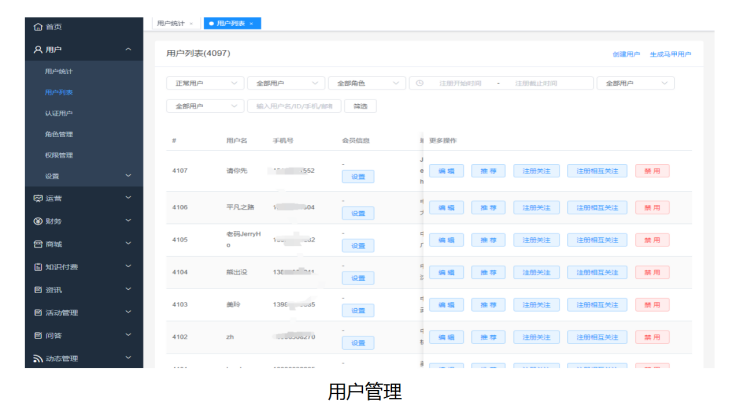Open 角色管理 in the sidebar
This screenshot has width=740, height=416.
59,134
